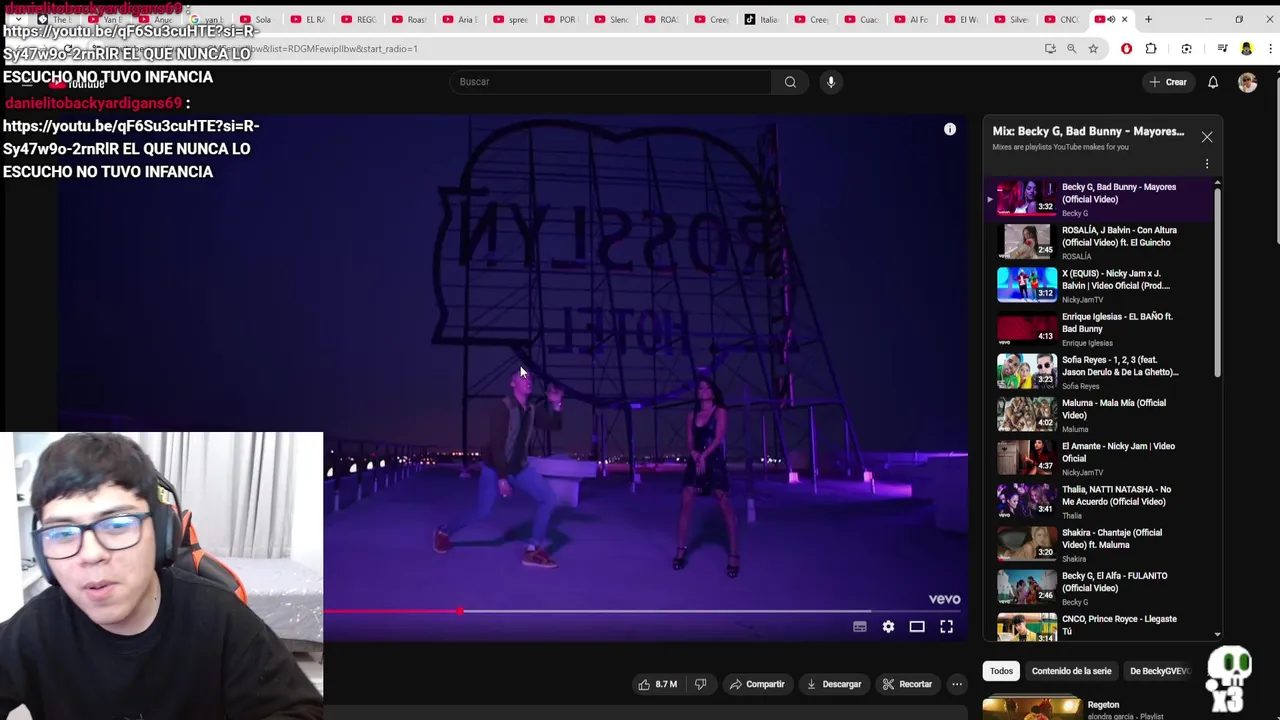Close the Mix playlist panel
Image resolution: width=1280 pixels, height=720 pixels.
pos(1207,137)
